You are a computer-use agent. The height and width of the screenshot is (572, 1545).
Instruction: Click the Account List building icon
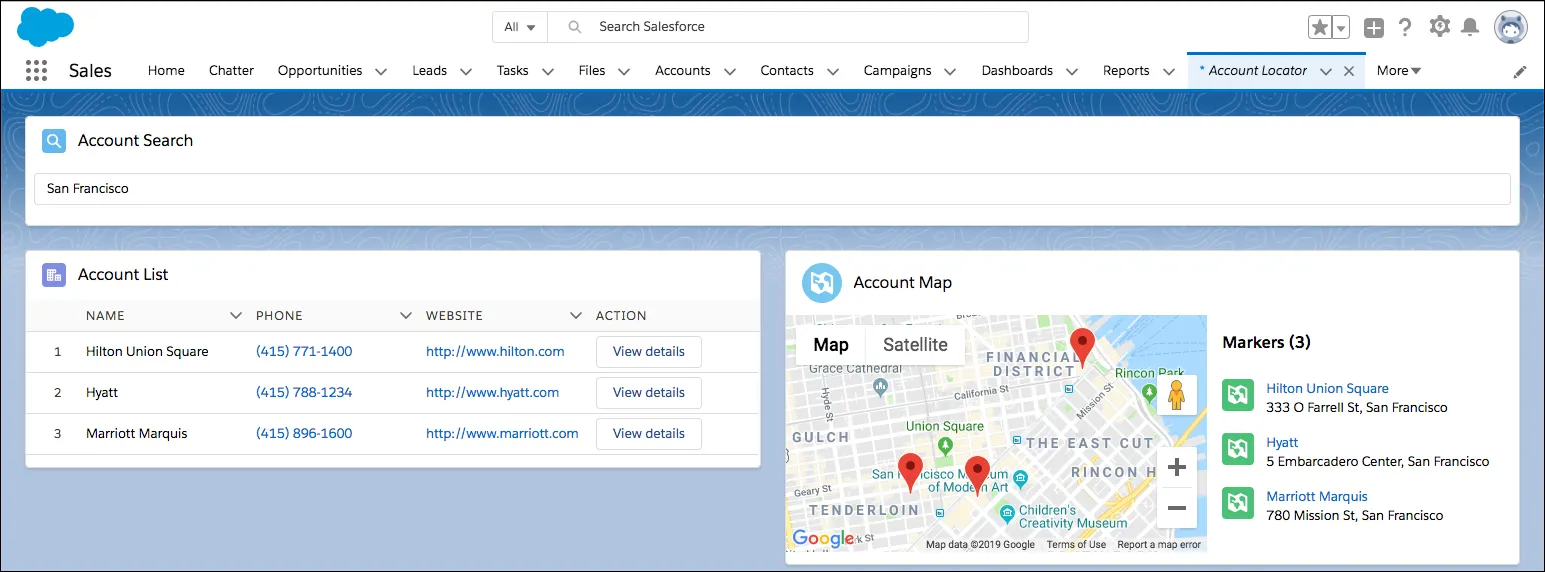[54, 275]
